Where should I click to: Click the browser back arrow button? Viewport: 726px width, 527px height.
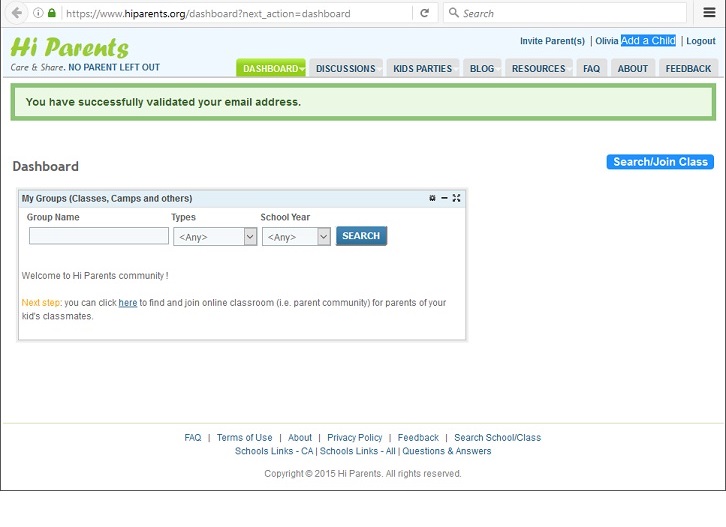[x=17, y=13]
